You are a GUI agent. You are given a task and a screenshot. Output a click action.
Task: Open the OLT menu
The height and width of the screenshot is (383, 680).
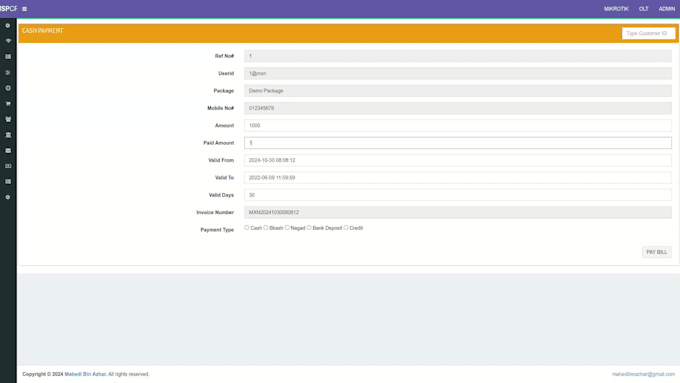tap(643, 9)
